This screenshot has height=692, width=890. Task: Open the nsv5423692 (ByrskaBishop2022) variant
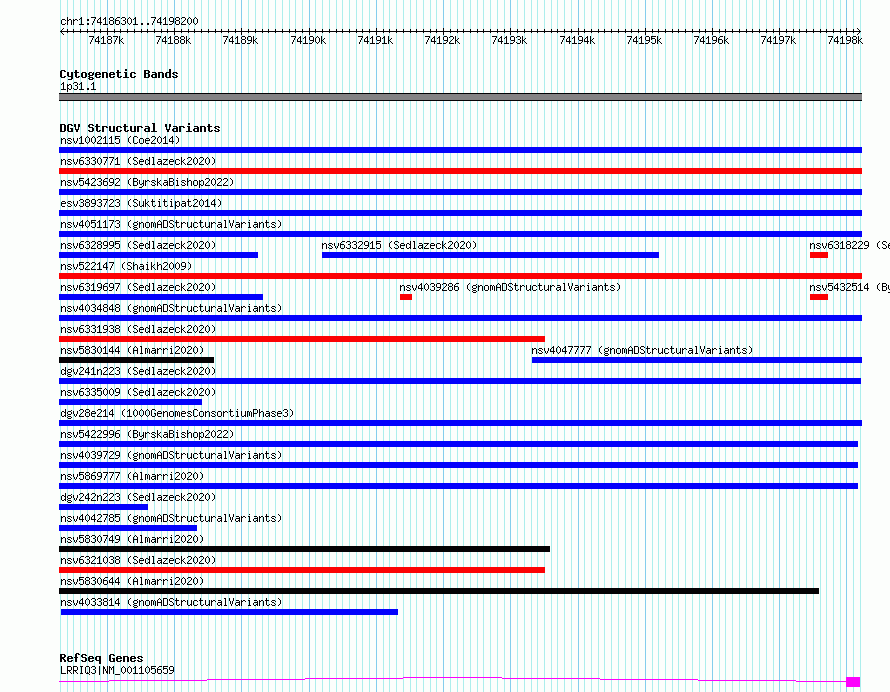(147, 182)
